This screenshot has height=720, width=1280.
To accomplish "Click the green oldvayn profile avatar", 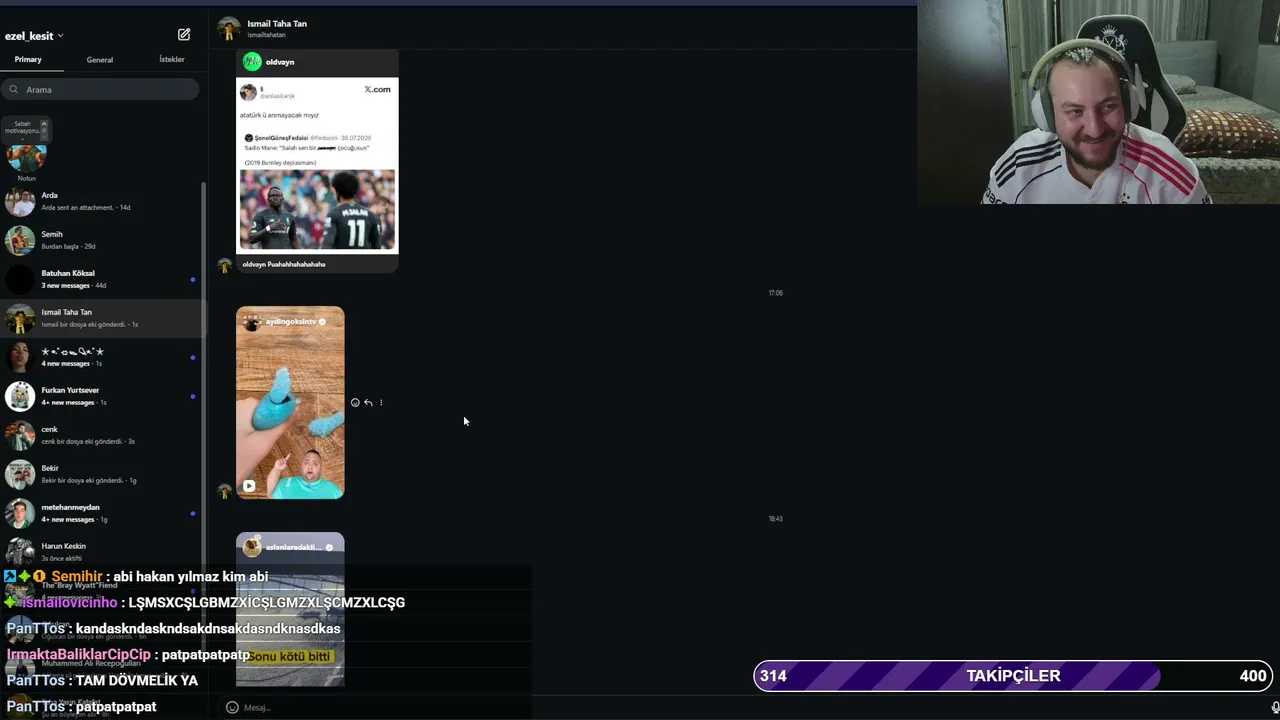I will 252,62.
